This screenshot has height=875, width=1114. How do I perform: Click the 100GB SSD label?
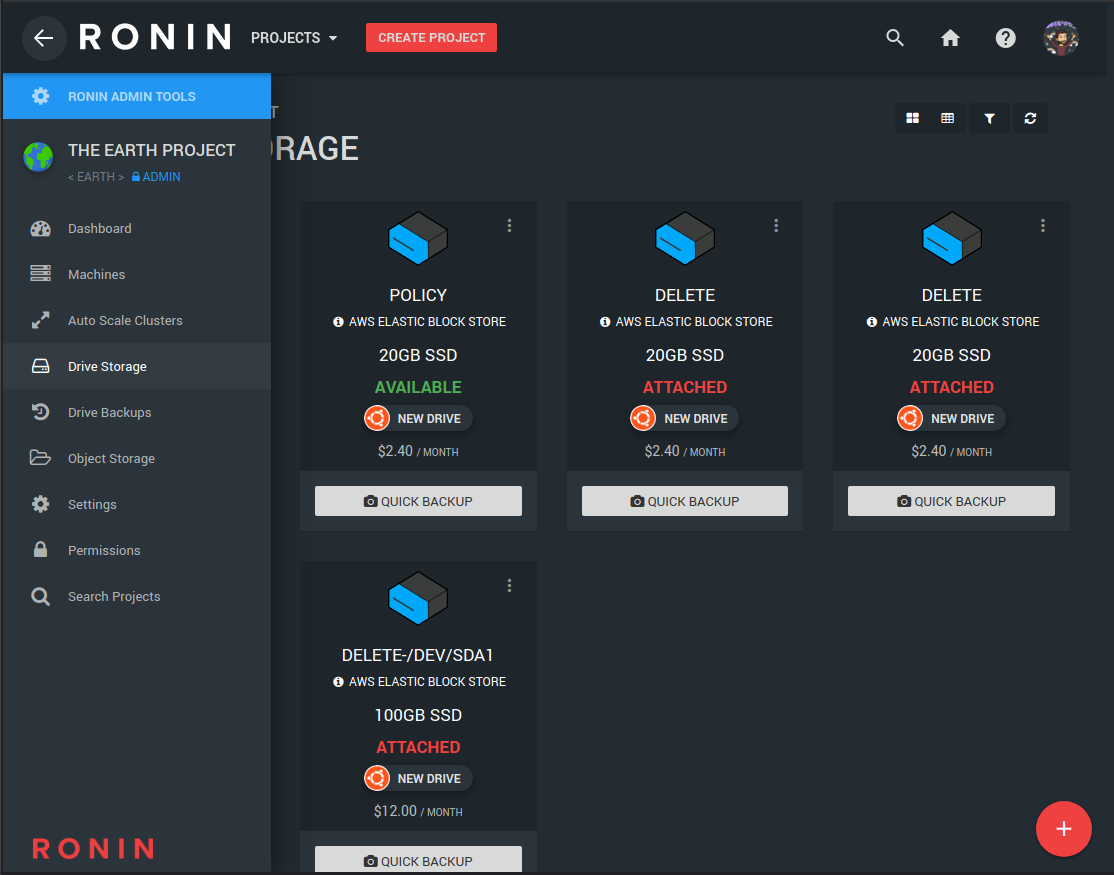(418, 715)
